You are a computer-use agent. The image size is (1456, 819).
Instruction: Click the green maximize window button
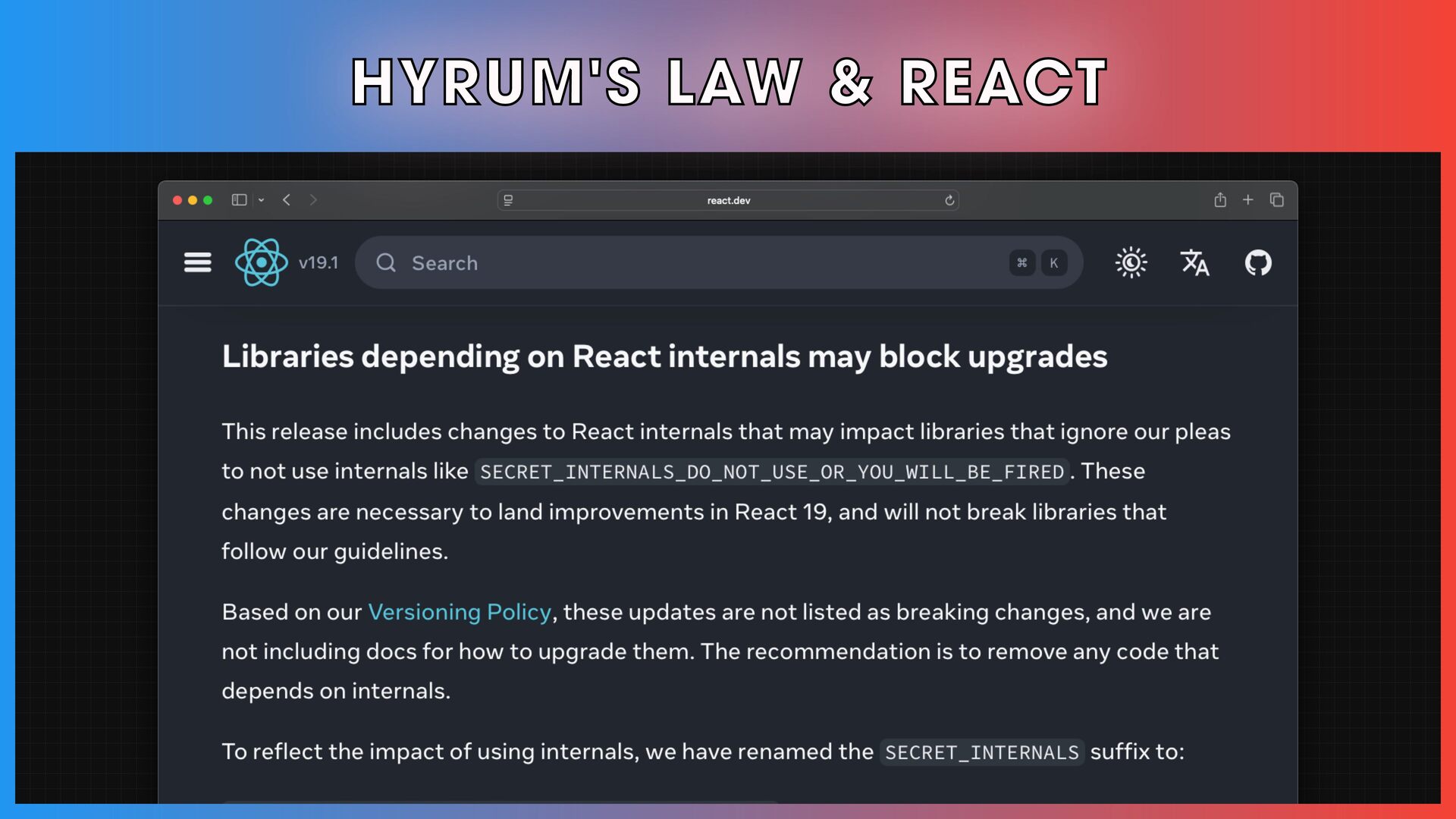point(208,200)
